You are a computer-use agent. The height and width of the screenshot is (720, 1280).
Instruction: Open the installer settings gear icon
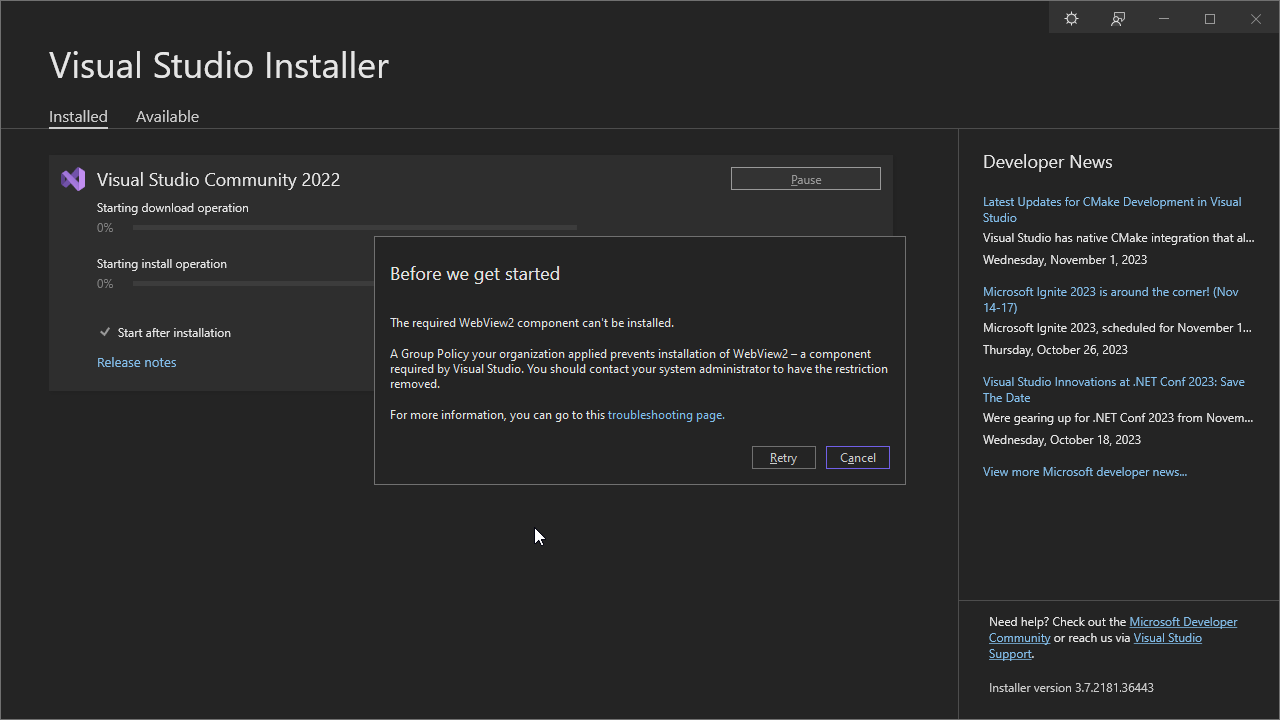click(x=1071, y=18)
